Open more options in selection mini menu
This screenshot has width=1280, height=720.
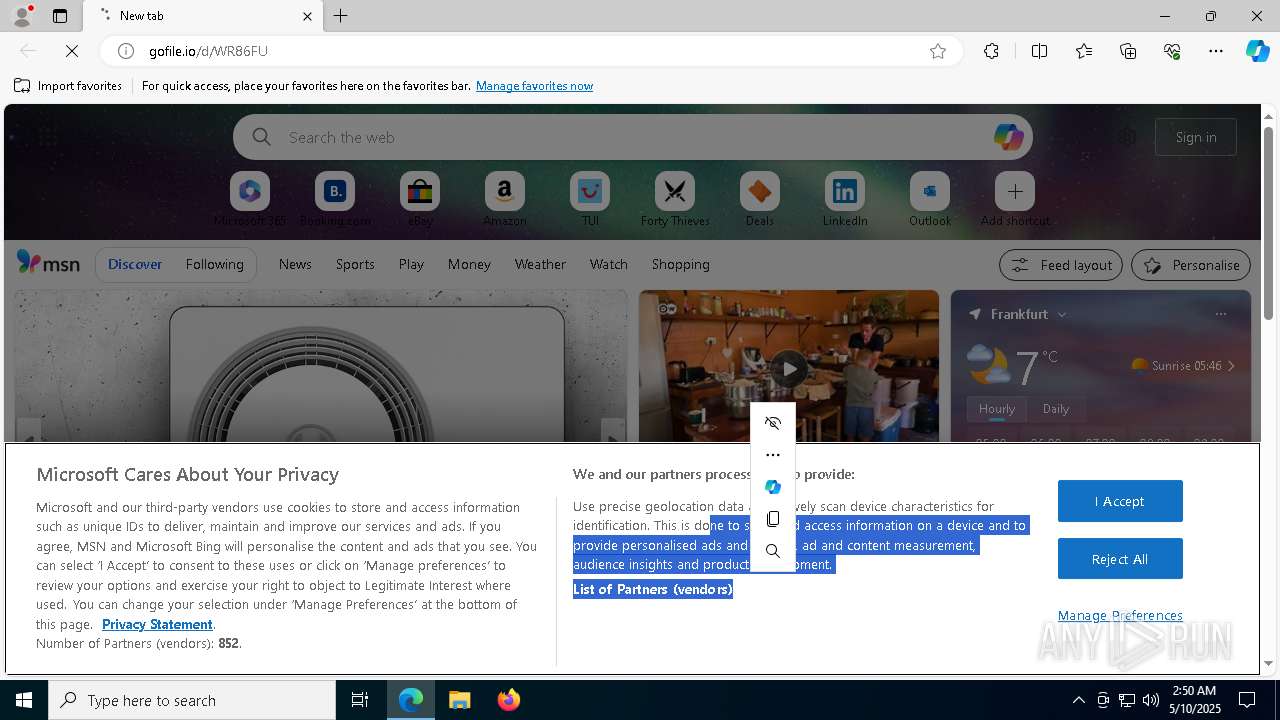(773, 455)
